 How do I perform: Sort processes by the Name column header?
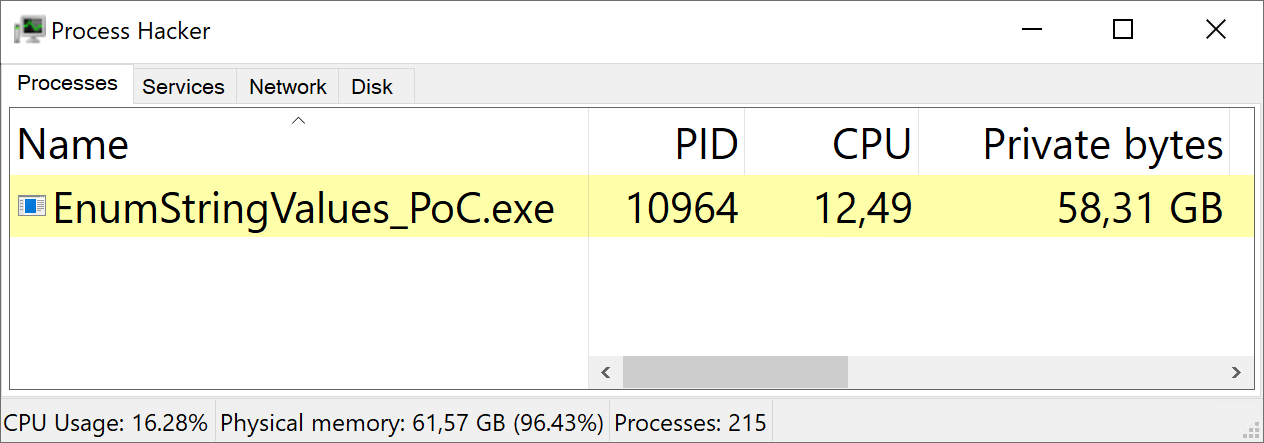[x=73, y=146]
